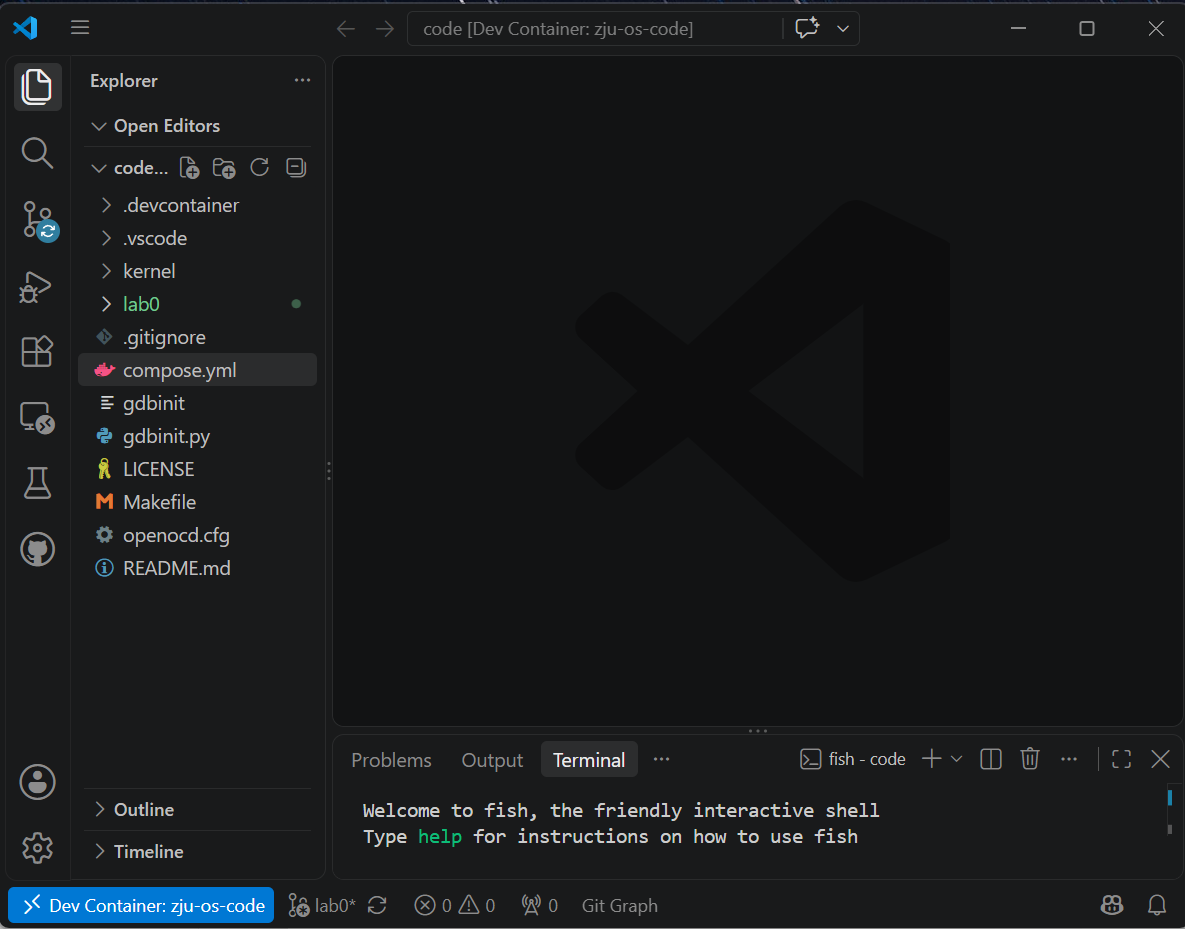Open the Testing flask view
Screen dimensions: 1185x929
tap(37, 483)
